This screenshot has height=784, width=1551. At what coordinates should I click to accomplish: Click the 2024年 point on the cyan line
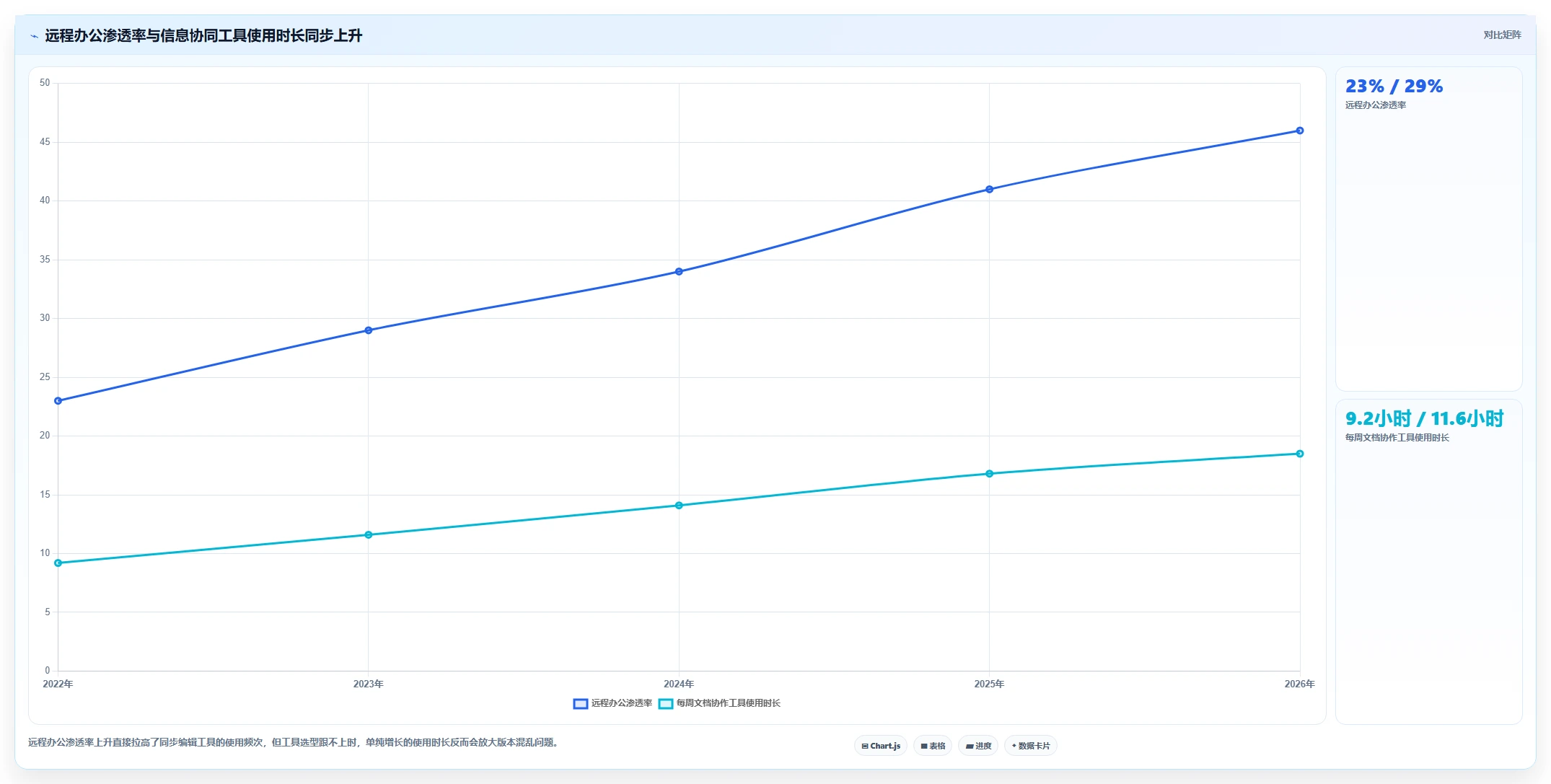point(679,506)
